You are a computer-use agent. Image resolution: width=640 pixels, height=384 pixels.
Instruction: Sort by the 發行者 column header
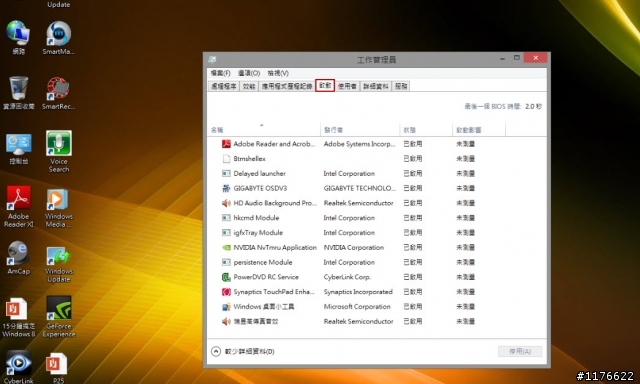point(360,130)
